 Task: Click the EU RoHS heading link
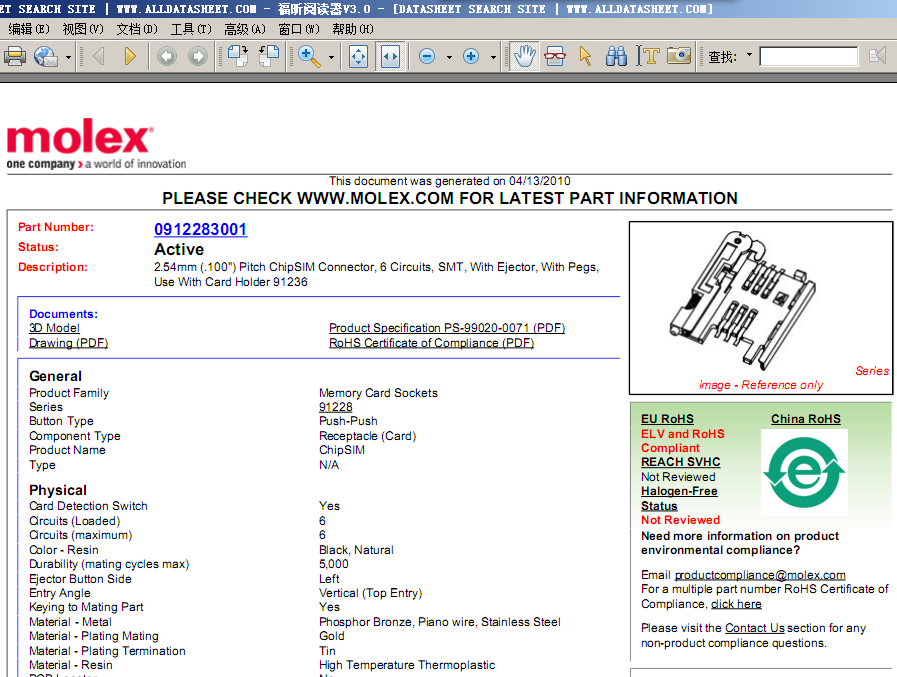pyautogui.click(x=667, y=419)
